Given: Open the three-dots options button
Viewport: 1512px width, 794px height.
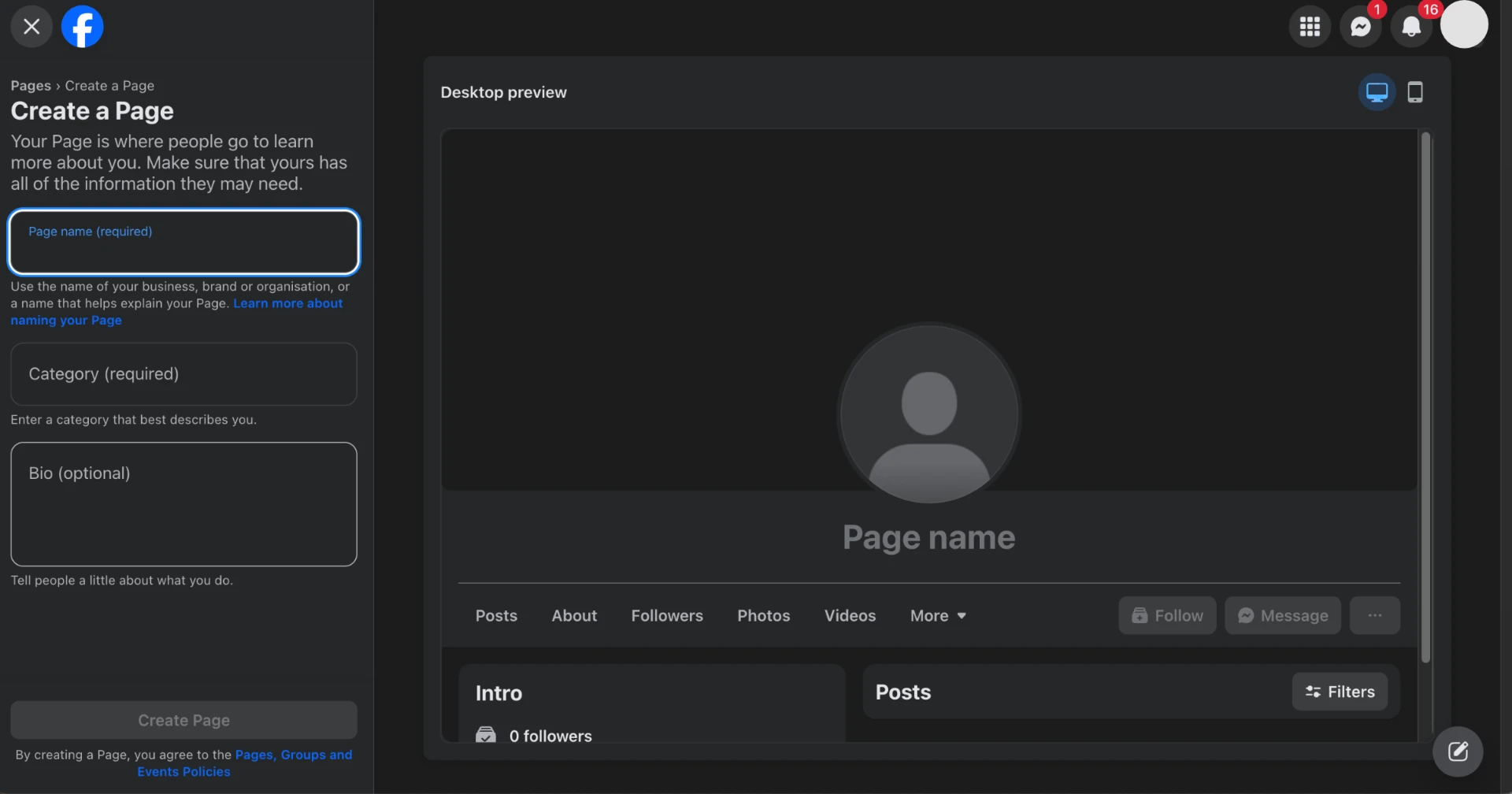Looking at the screenshot, I should (1375, 616).
